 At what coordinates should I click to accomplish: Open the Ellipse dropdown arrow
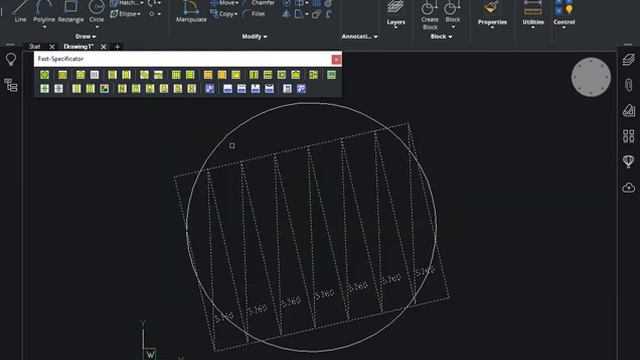coord(139,14)
